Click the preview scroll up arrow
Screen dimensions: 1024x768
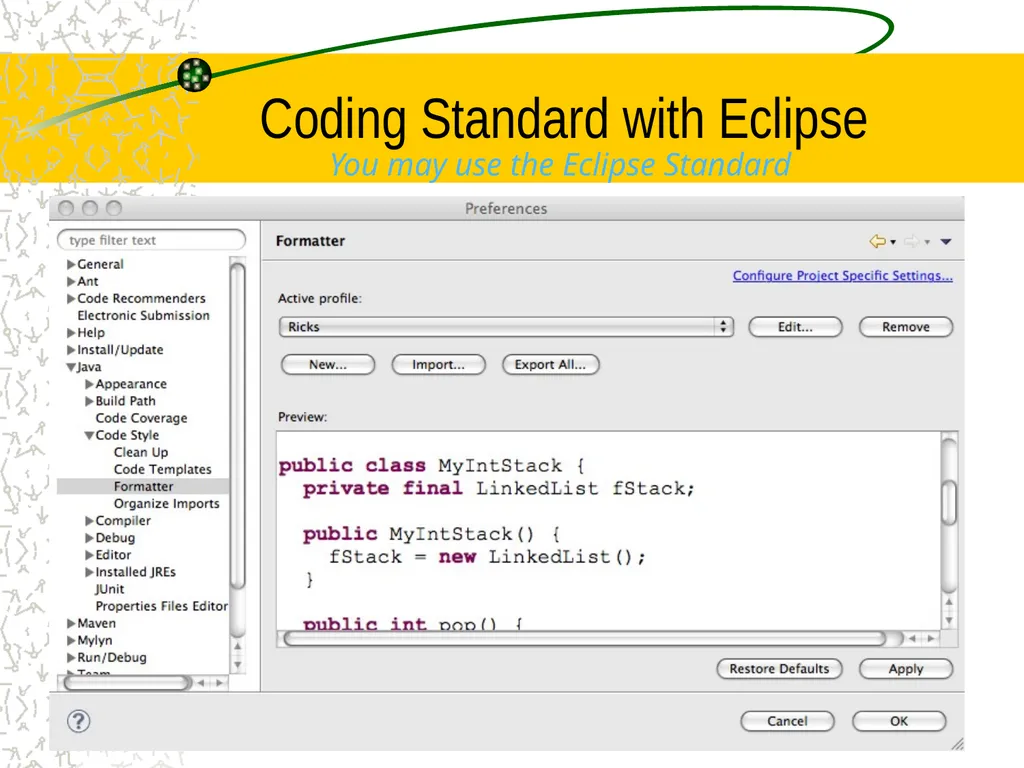pos(949,601)
